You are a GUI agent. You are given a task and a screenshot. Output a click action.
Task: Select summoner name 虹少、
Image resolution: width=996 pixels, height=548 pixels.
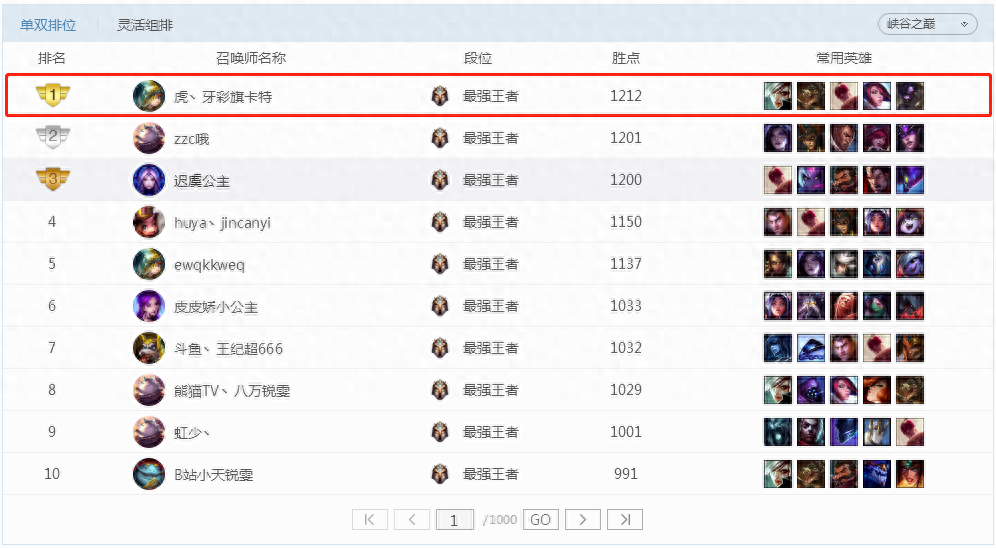192,432
